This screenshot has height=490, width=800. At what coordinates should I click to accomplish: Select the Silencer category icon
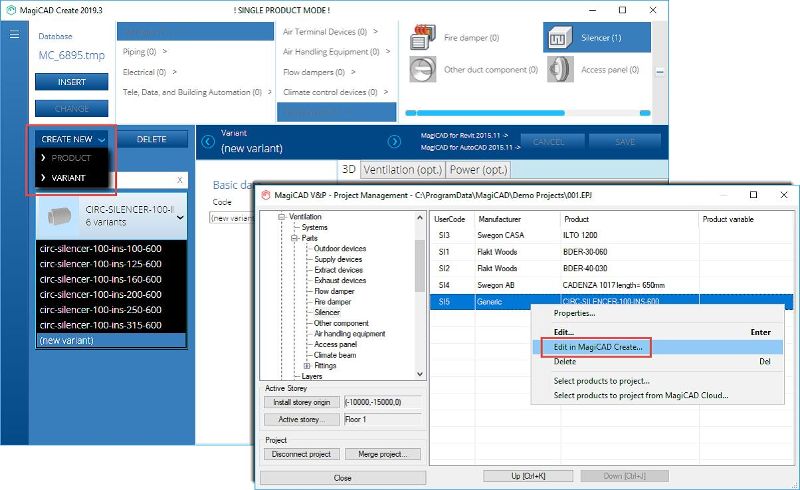[x=559, y=38]
